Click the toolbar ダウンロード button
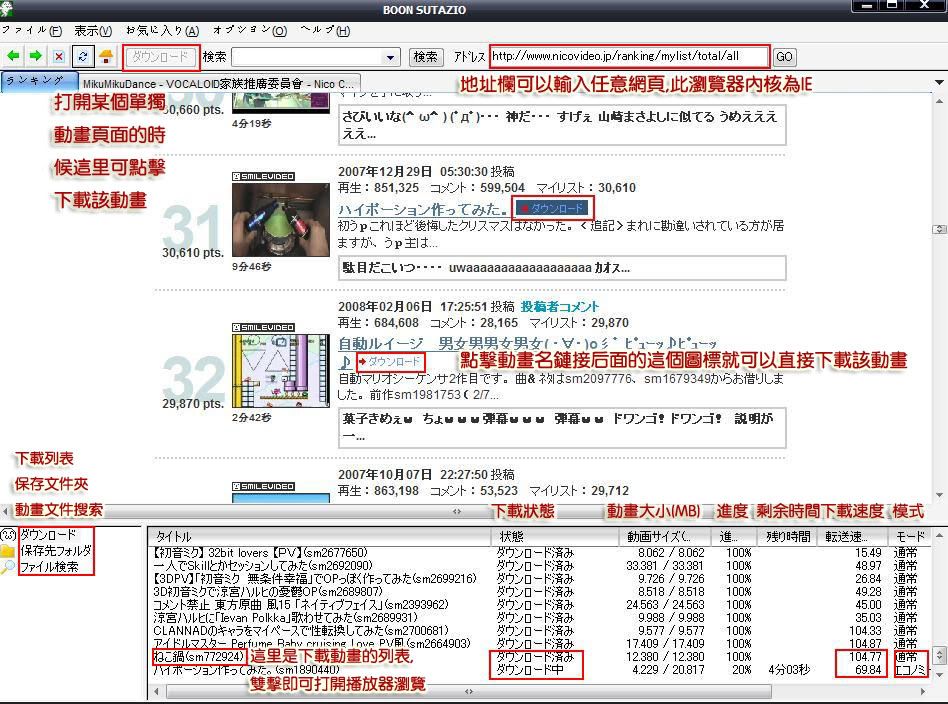This screenshot has width=948, height=704. click(161, 57)
